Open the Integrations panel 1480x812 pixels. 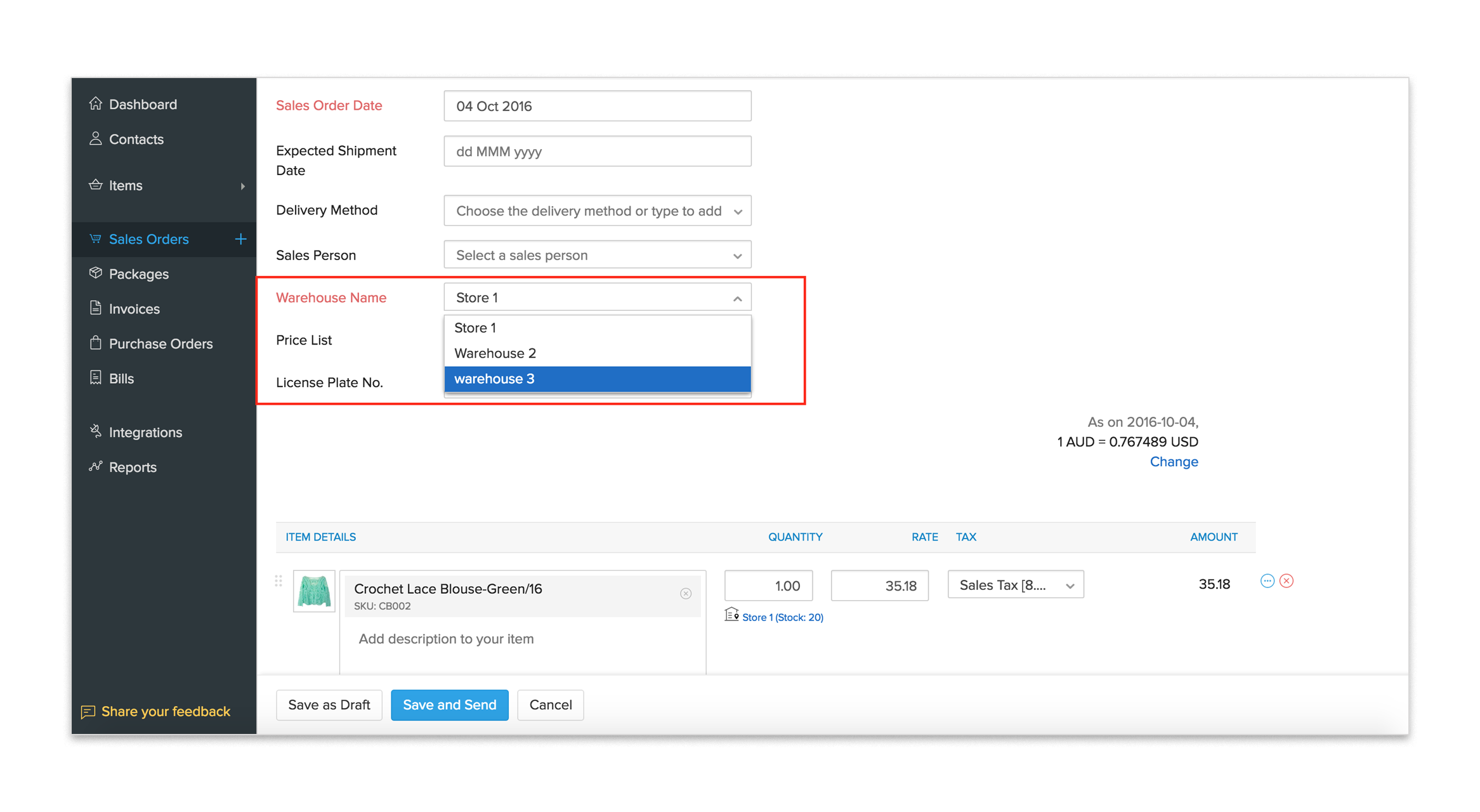click(95, 431)
